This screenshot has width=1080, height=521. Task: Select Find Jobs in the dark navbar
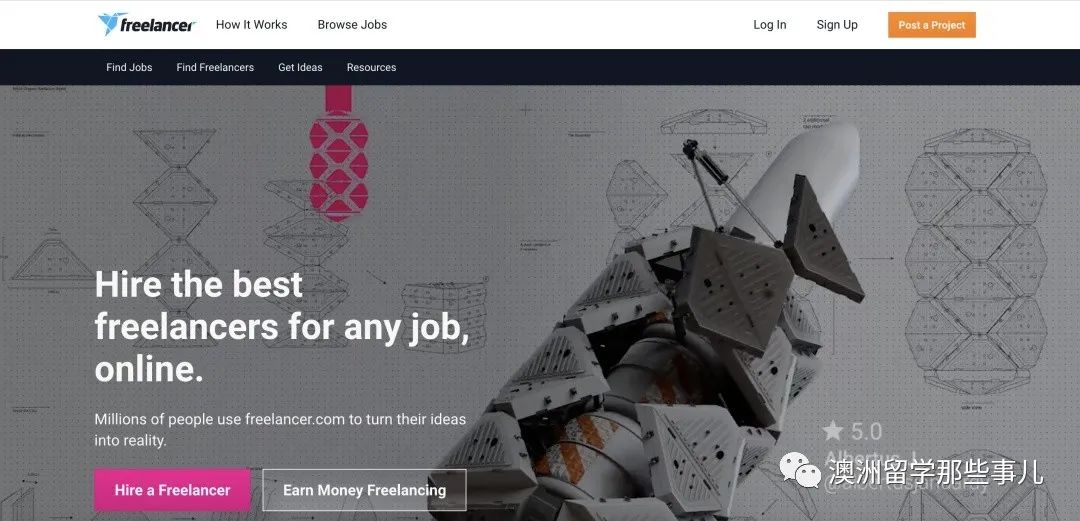click(129, 68)
